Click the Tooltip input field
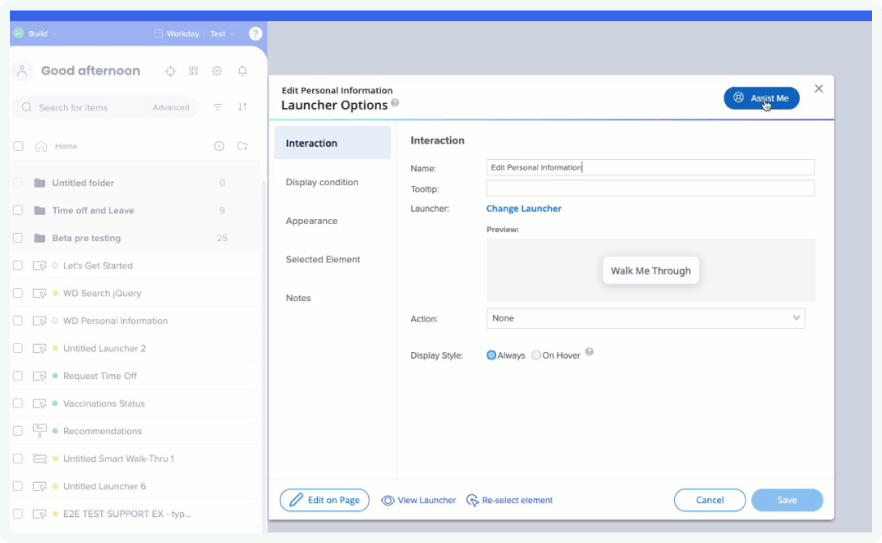Image resolution: width=882 pixels, height=543 pixels. tap(650, 189)
